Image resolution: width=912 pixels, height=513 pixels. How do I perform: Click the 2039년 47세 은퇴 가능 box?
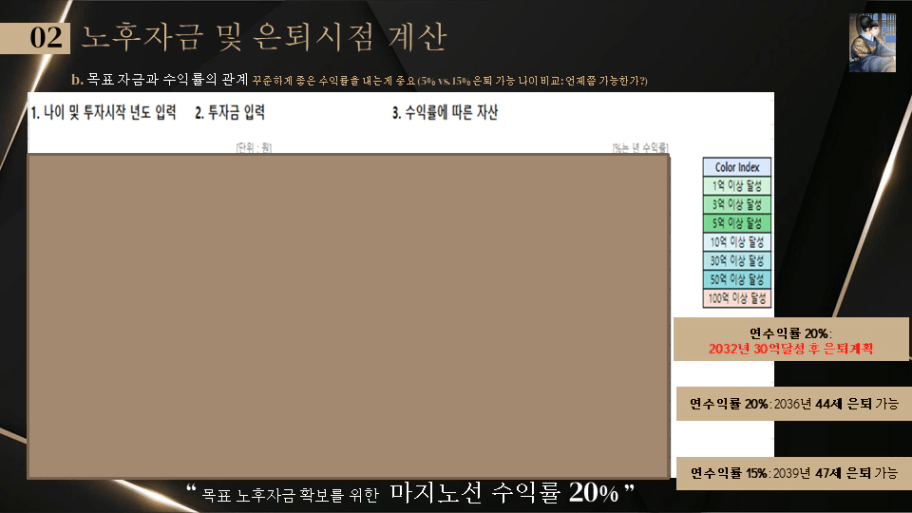click(x=794, y=473)
